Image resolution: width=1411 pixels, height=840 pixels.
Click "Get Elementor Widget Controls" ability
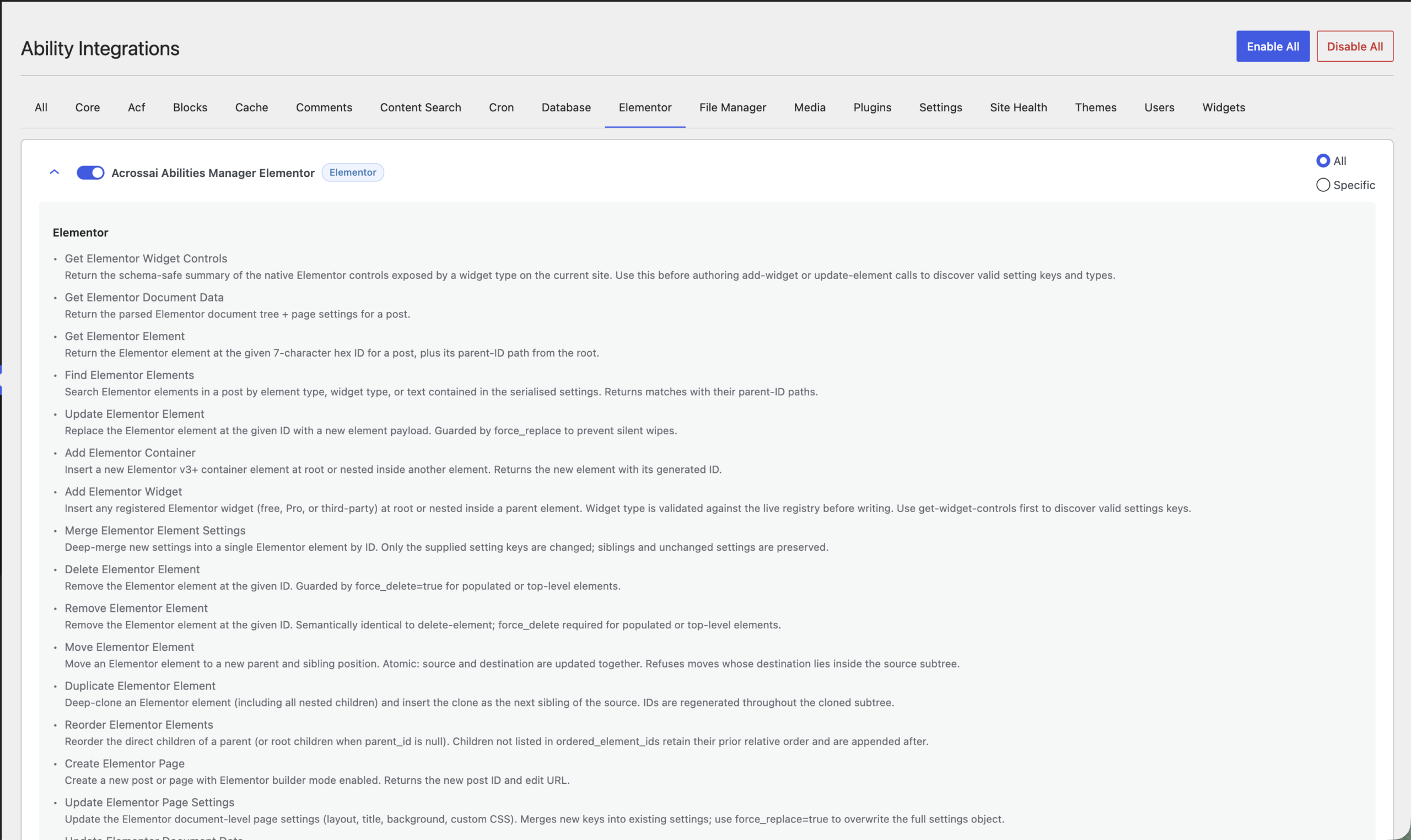pos(146,259)
